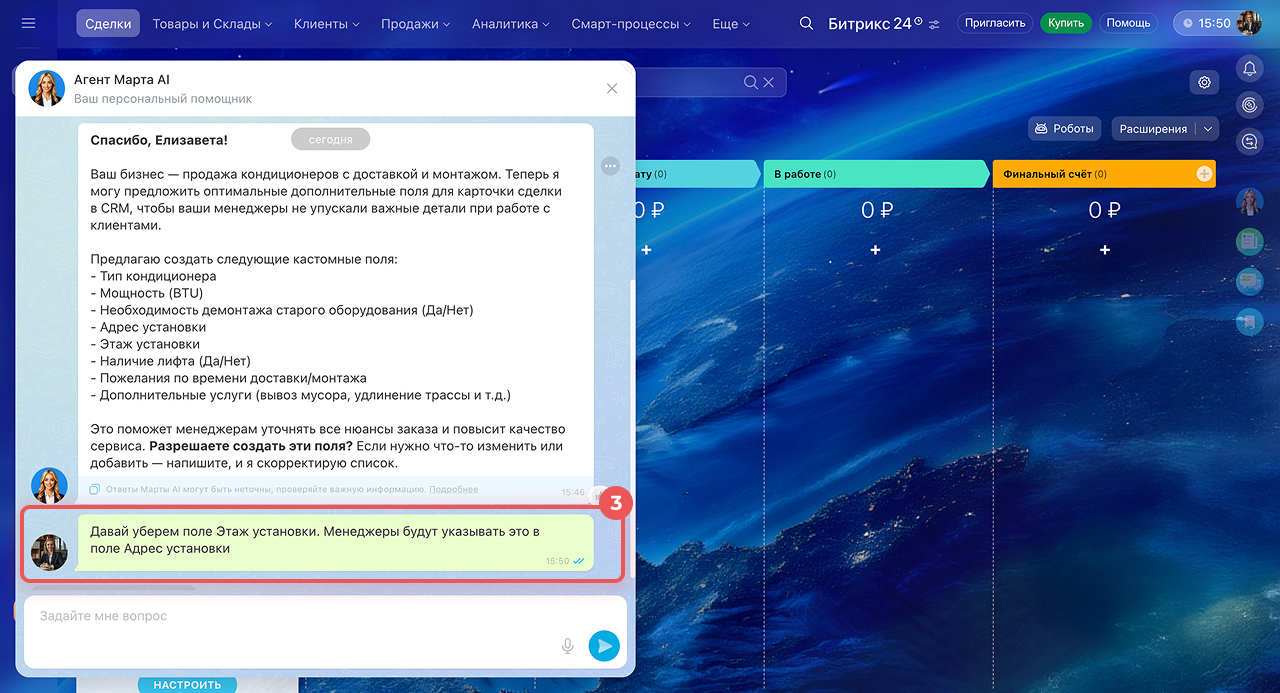Click Marta AI avatar in chat header

pyautogui.click(x=46, y=89)
